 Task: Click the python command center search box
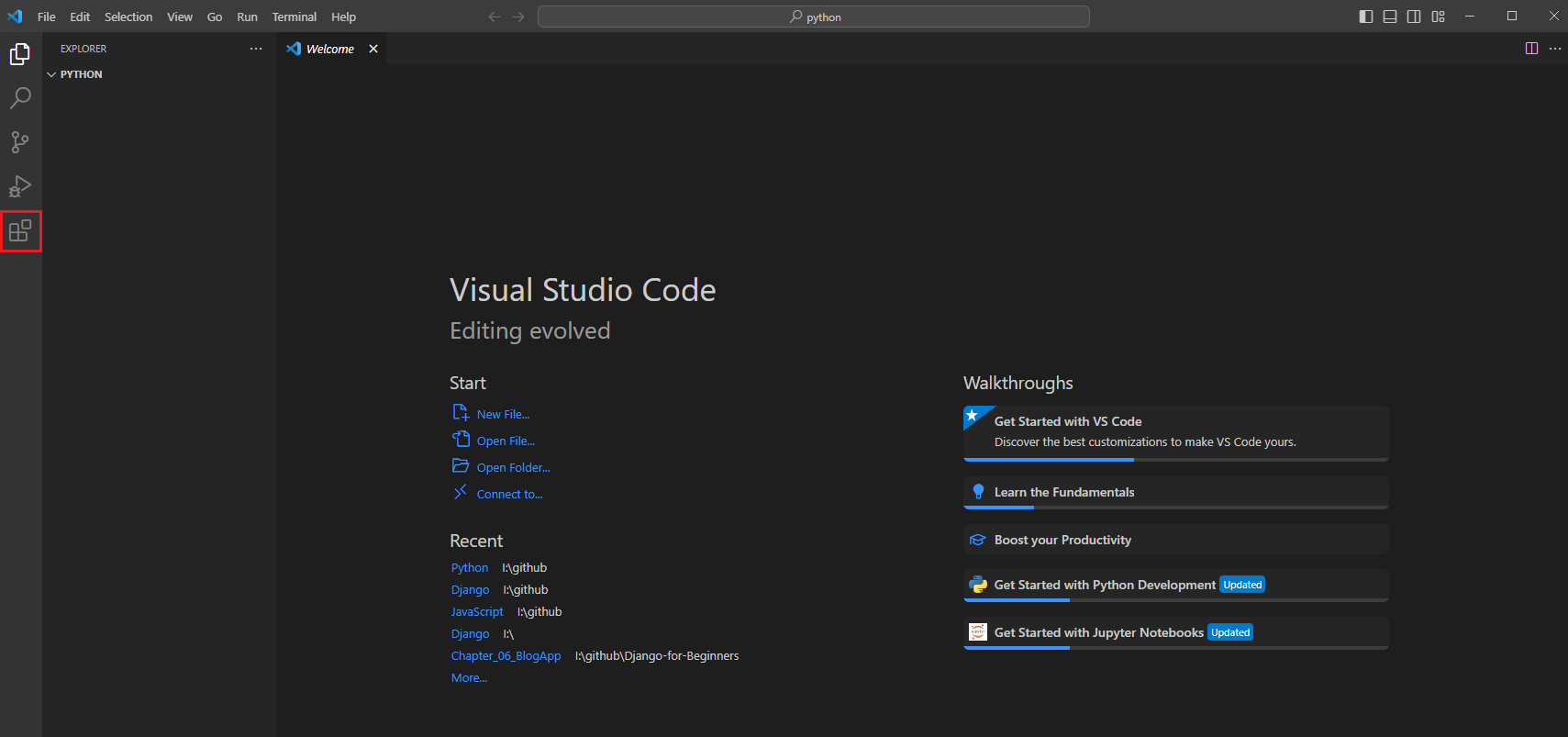pos(814,17)
